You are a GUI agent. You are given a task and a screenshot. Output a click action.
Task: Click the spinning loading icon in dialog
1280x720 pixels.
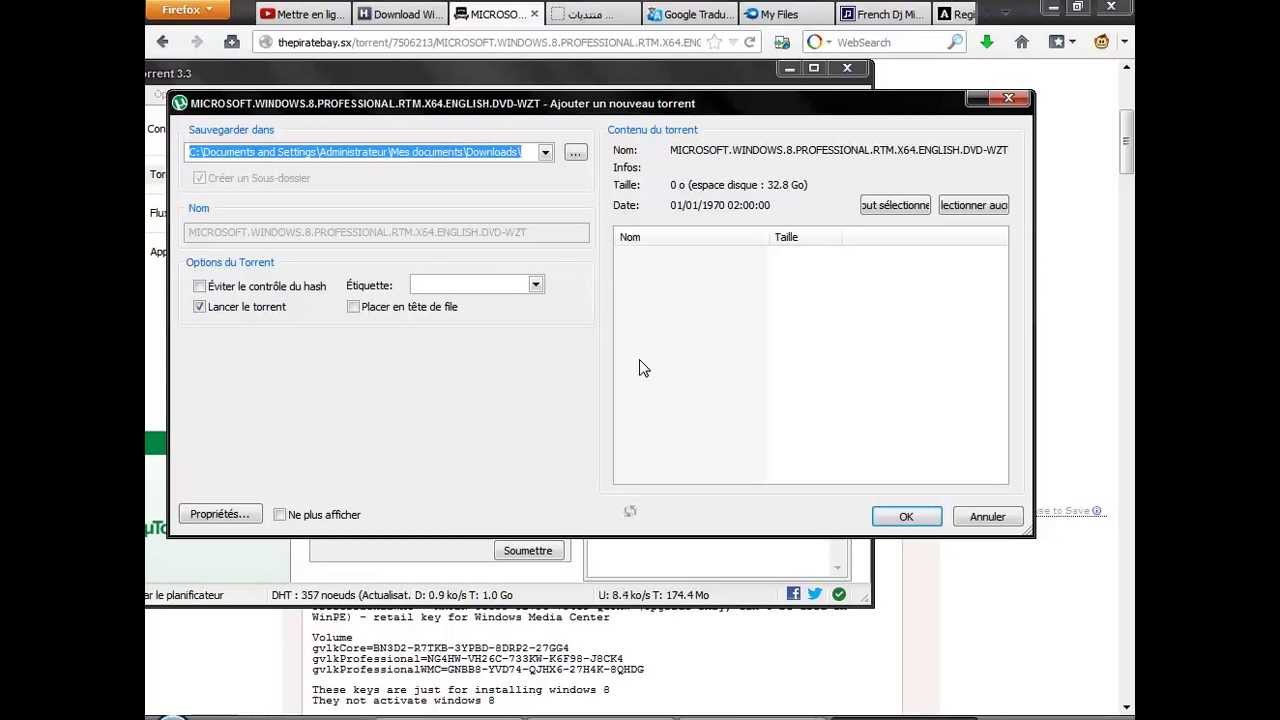pos(630,511)
